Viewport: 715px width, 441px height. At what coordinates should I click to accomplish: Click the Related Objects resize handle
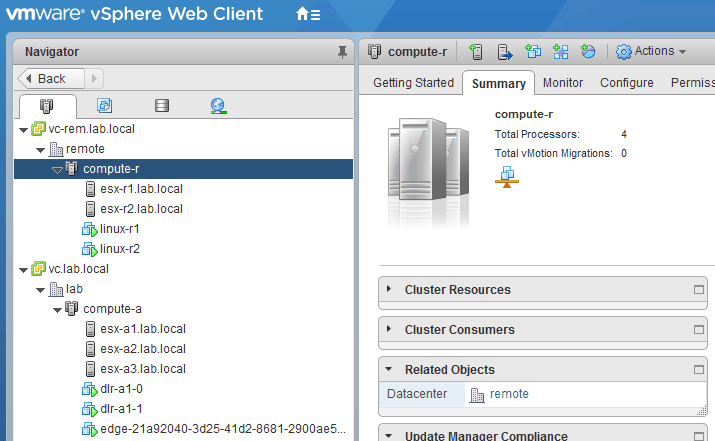[x=701, y=411]
